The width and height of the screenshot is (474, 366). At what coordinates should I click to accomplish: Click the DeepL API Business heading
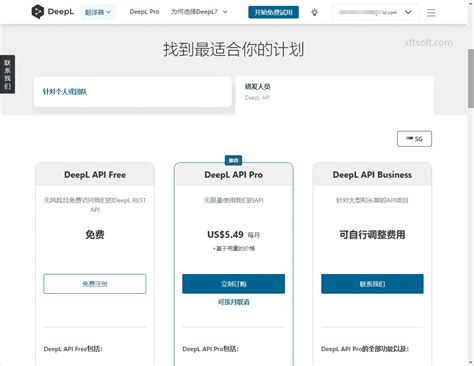click(x=372, y=175)
